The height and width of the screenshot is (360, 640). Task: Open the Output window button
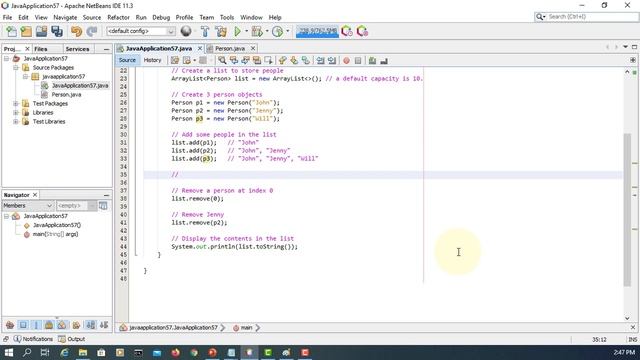pos(72,339)
